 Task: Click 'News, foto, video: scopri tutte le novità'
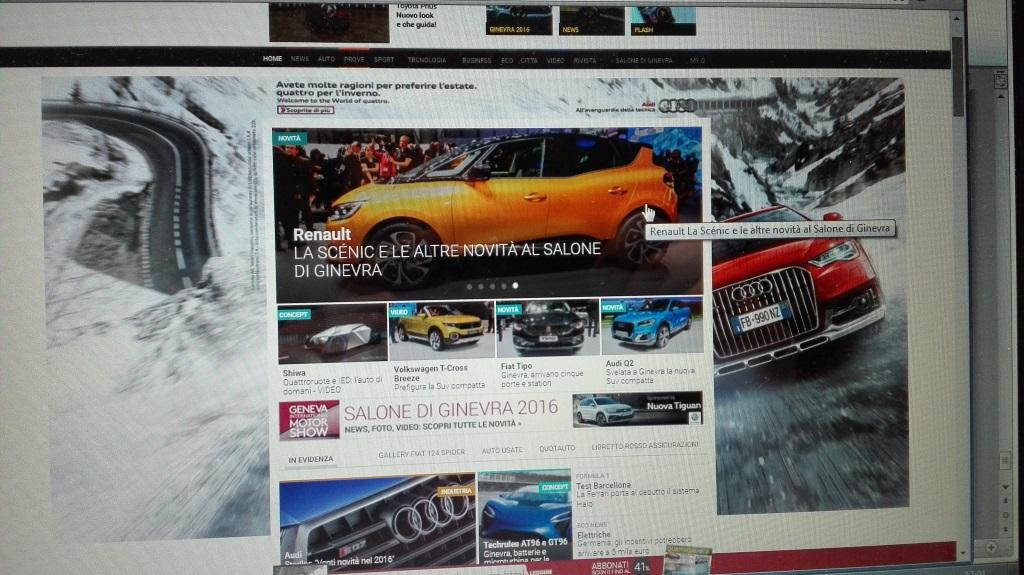coord(433,427)
